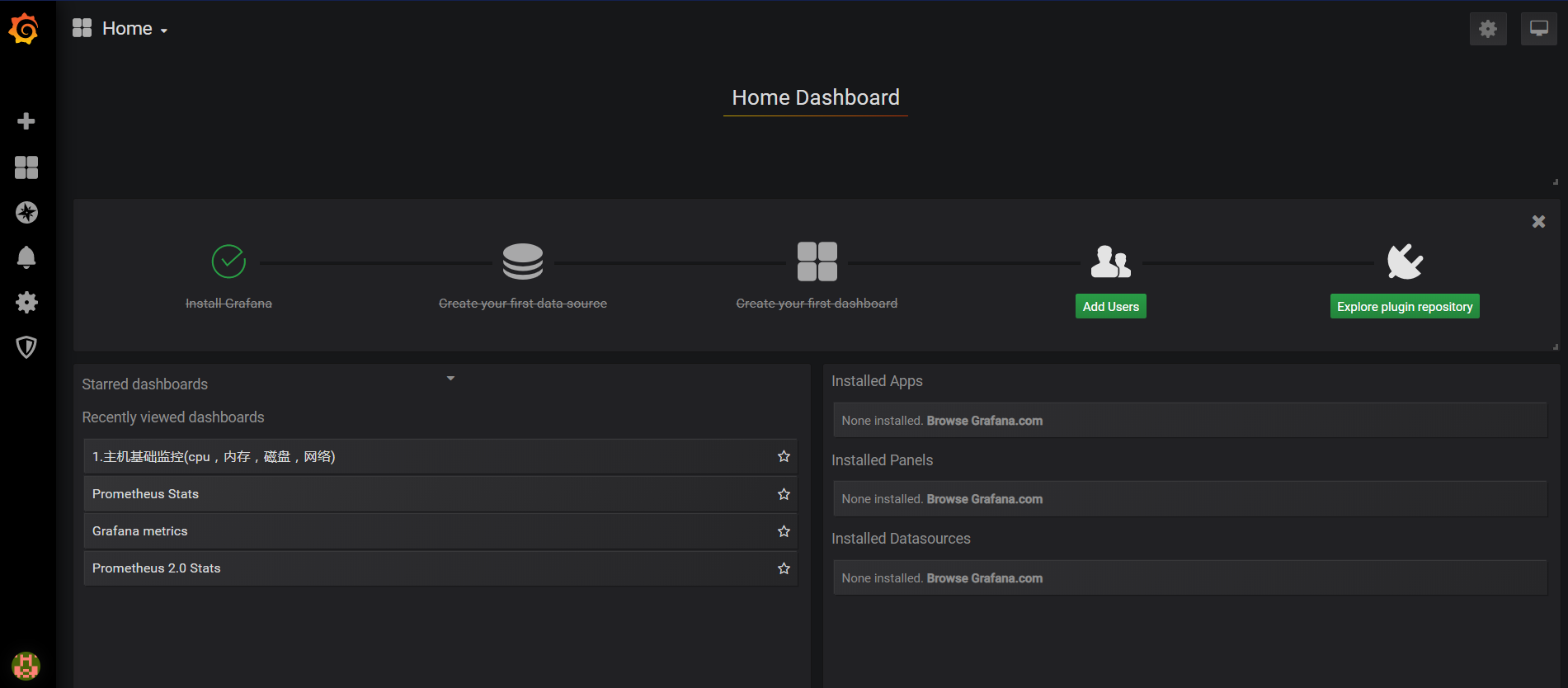
Task: Star the 主机基础监控 dashboard
Action: [784, 456]
